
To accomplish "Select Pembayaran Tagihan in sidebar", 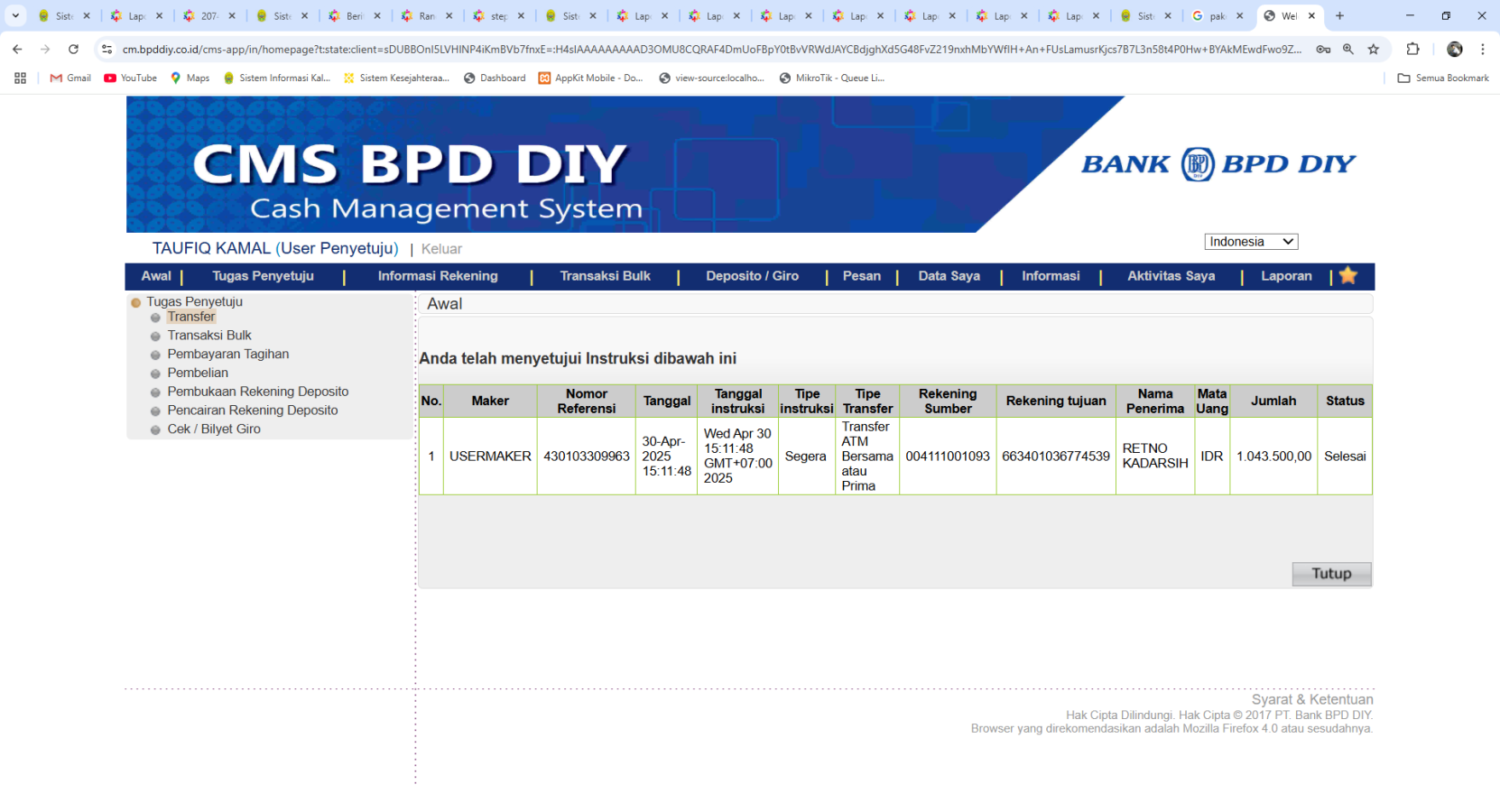I will pos(228,354).
